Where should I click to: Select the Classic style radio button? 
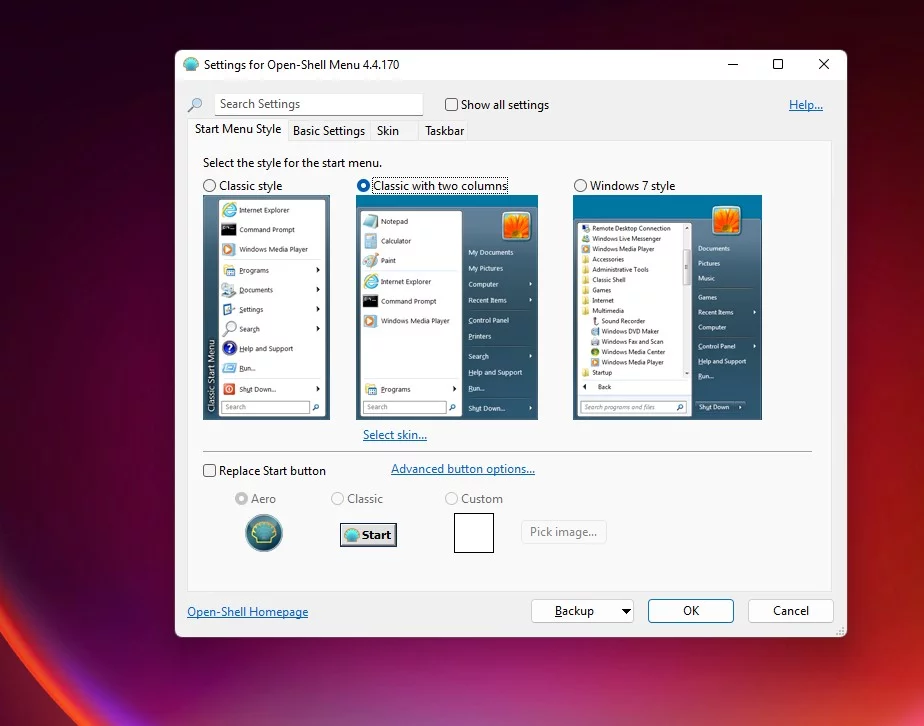click(209, 186)
